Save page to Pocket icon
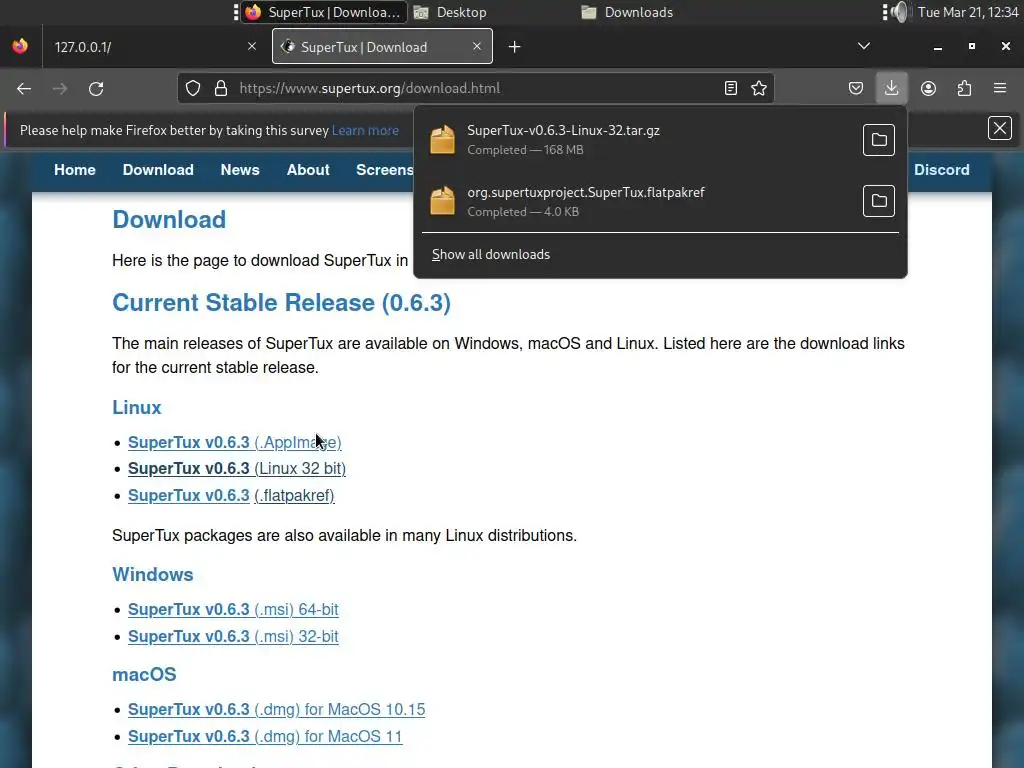Screen dimensions: 1024x768 point(856,88)
